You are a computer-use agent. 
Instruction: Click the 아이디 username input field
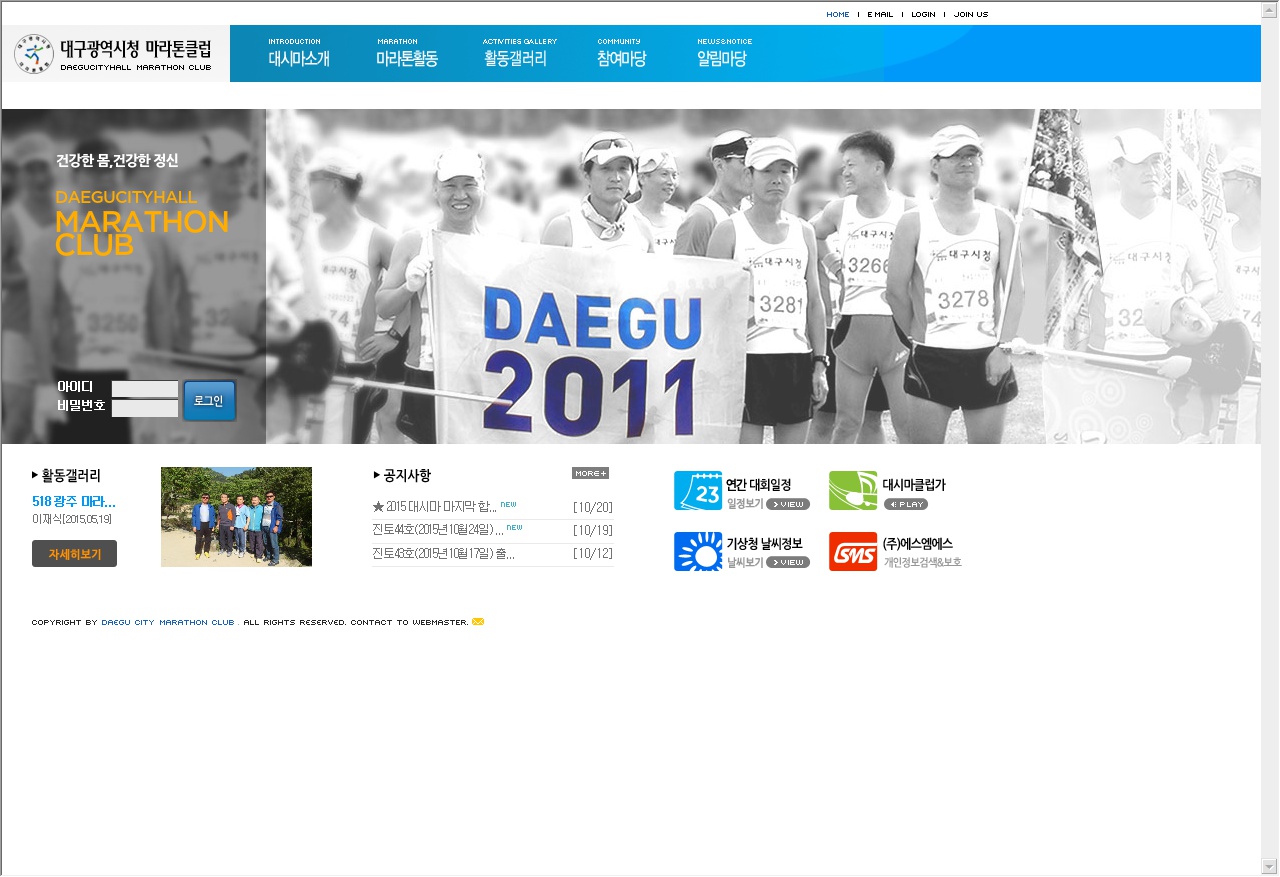point(145,389)
